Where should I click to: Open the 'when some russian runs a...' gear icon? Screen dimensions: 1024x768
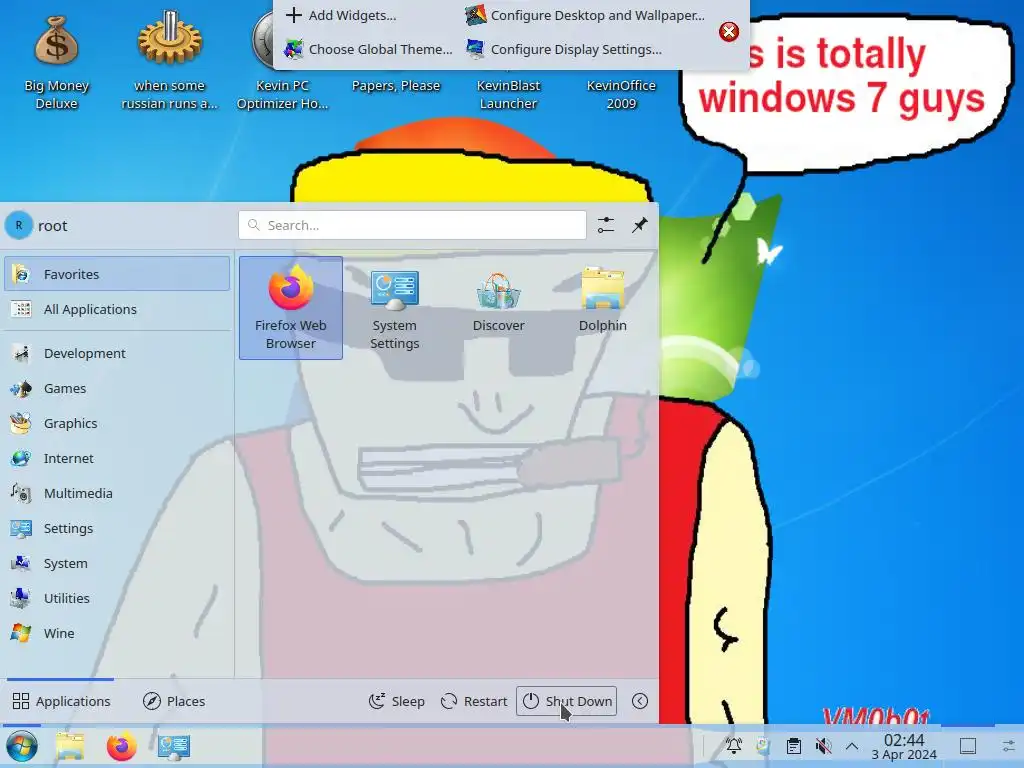(169, 62)
